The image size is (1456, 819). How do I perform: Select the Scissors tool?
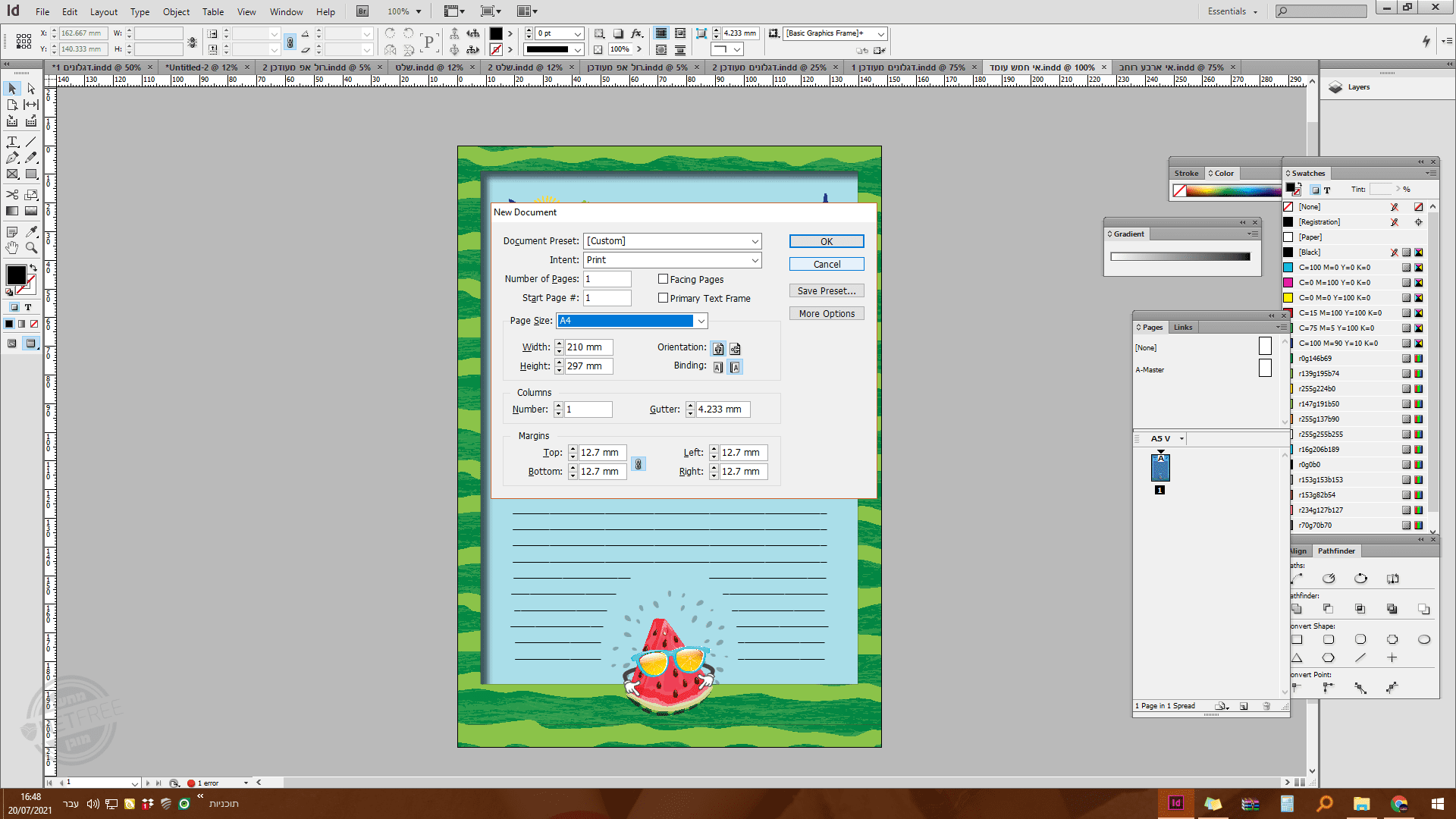12,195
